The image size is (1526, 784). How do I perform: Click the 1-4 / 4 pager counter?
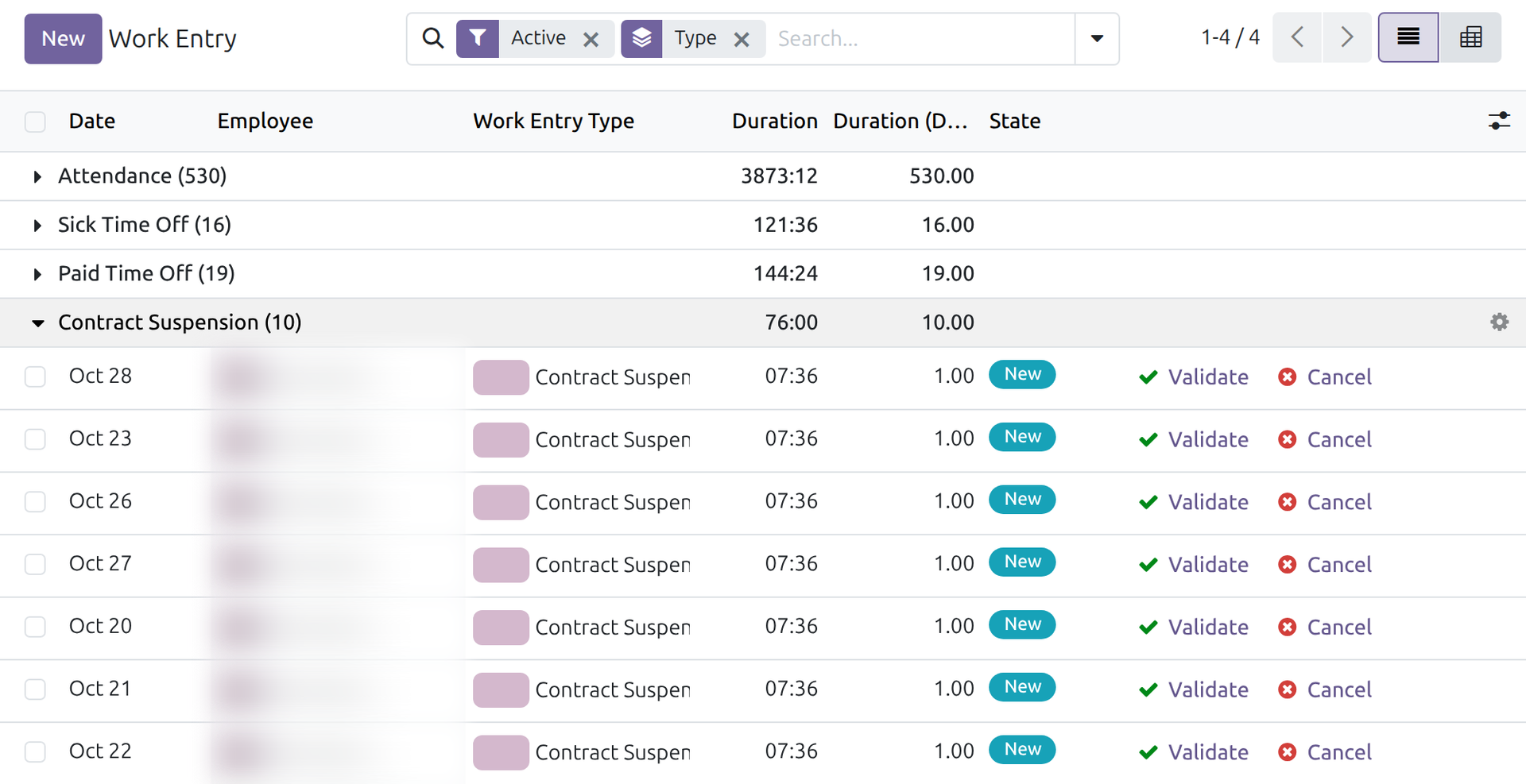[1230, 37]
